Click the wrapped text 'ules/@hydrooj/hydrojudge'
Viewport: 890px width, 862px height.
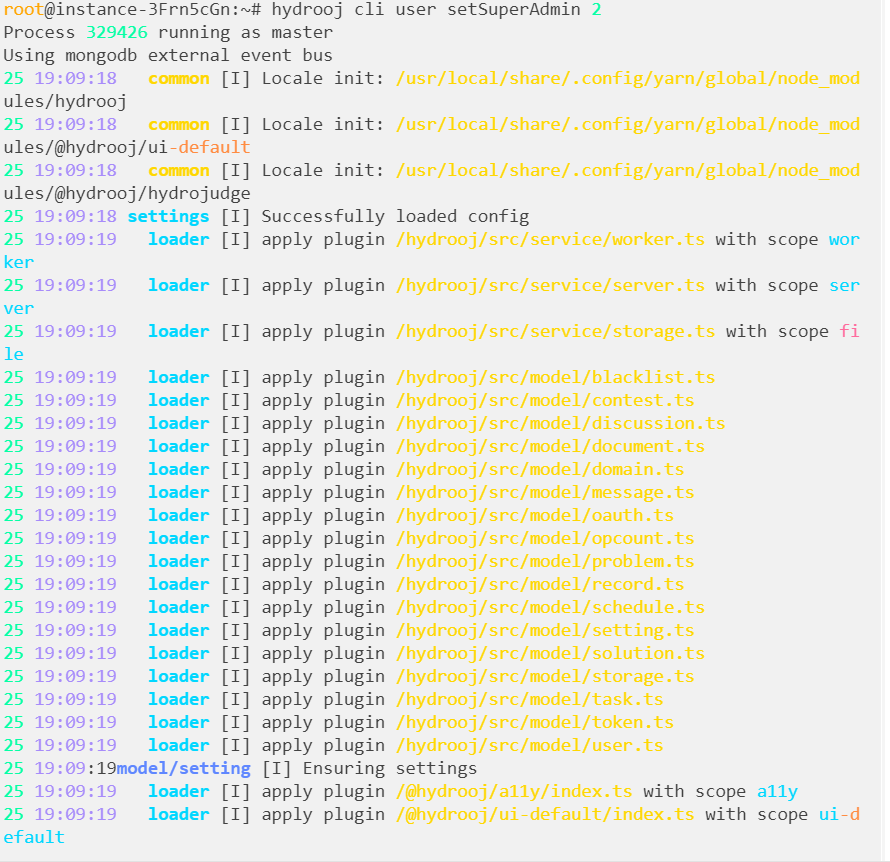click(127, 194)
